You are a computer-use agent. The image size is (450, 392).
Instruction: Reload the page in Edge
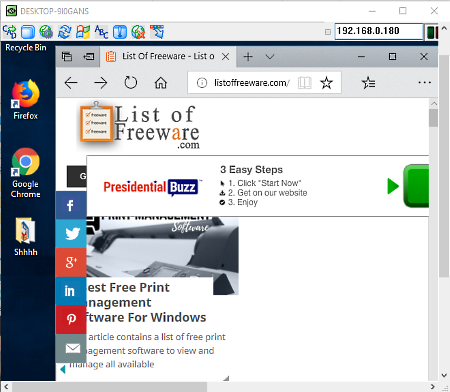(x=131, y=83)
